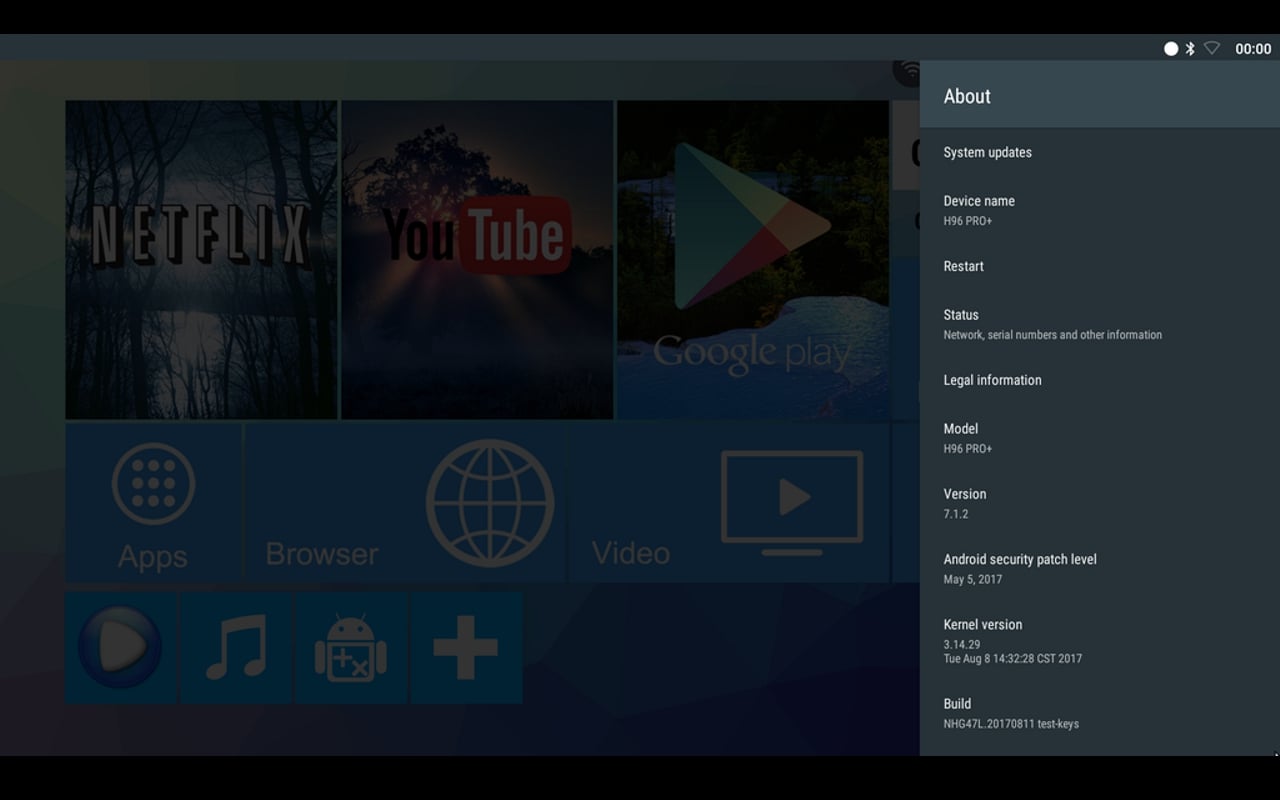The height and width of the screenshot is (800, 1280).
Task: Open the Netflix app tile
Action: (x=200, y=258)
